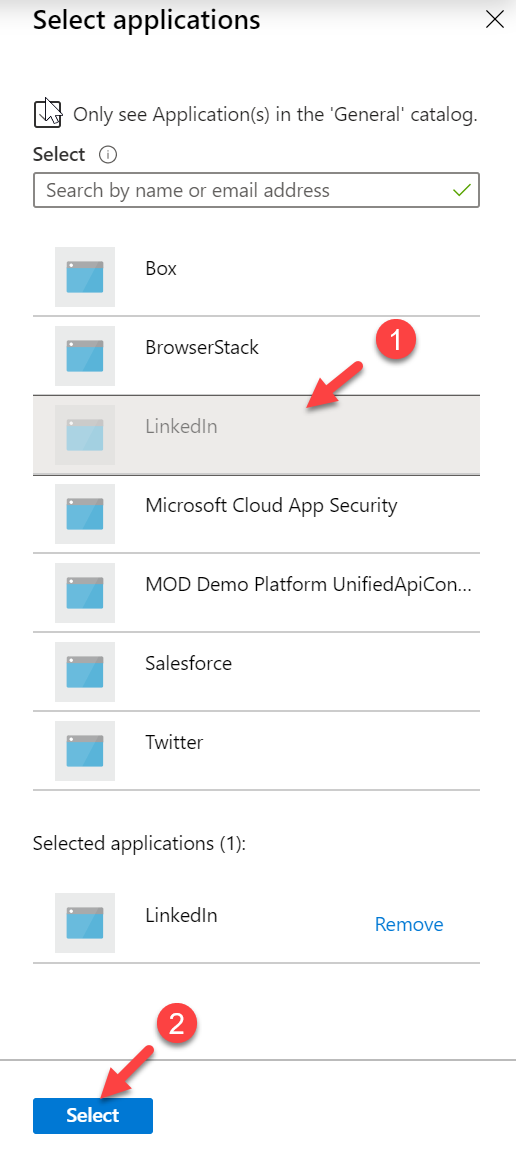The height and width of the screenshot is (1156, 516).
Task: Click the LinkedIn icon under Selected applications
Action: point(85,922)
